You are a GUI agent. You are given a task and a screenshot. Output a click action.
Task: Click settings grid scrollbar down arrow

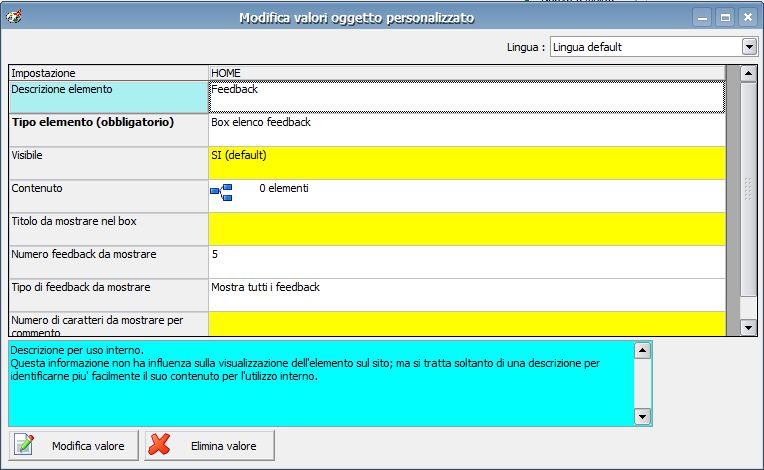(748, 328)
